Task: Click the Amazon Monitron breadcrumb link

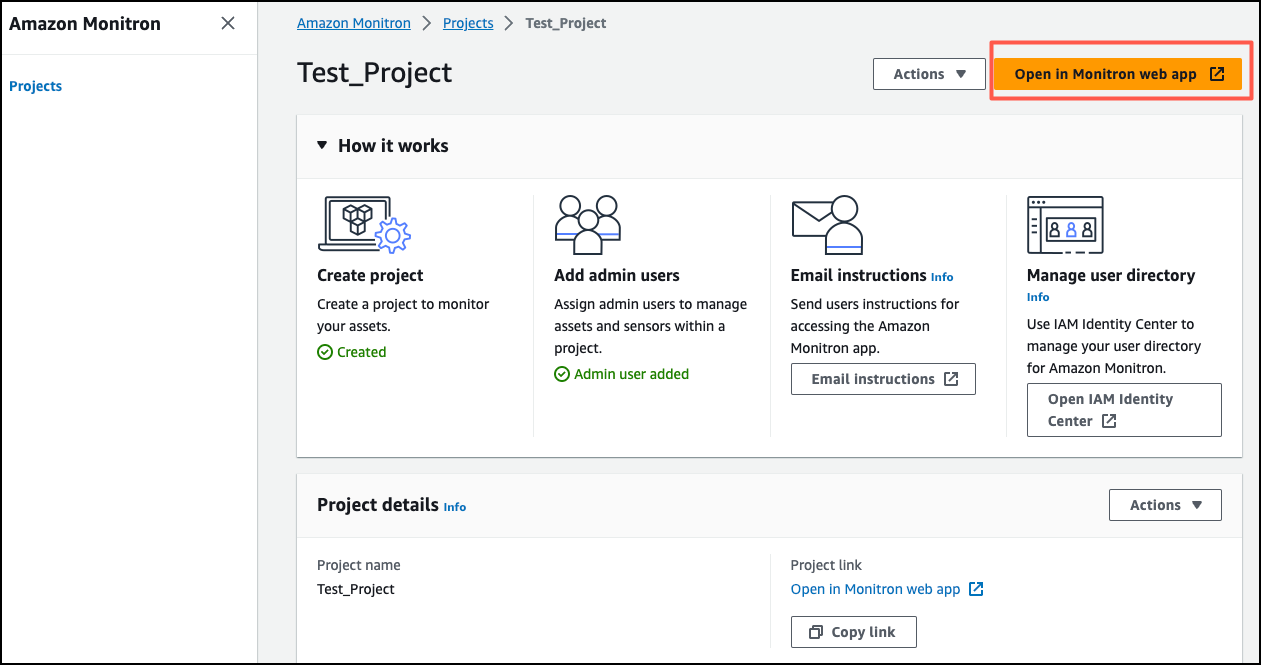Action: [x=353, y=22]
